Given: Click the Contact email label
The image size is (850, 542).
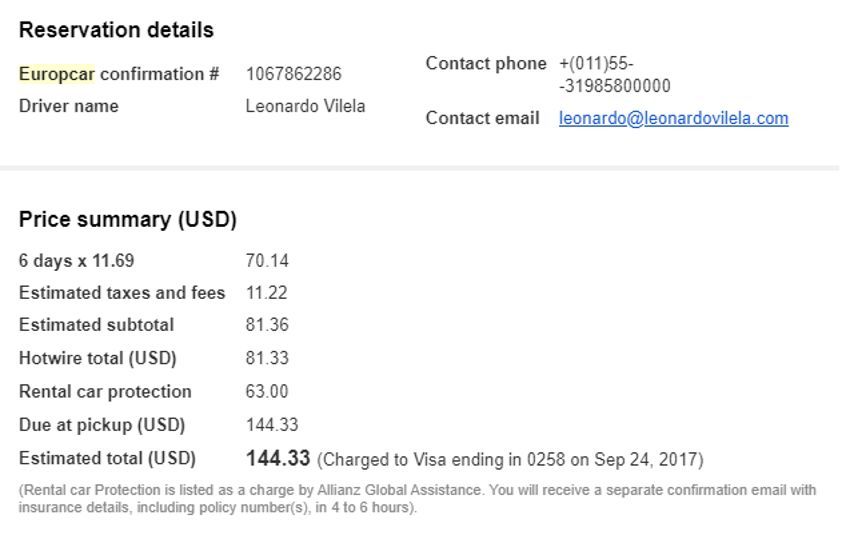Looking at the screenshot, I should (x=482, y=118).
